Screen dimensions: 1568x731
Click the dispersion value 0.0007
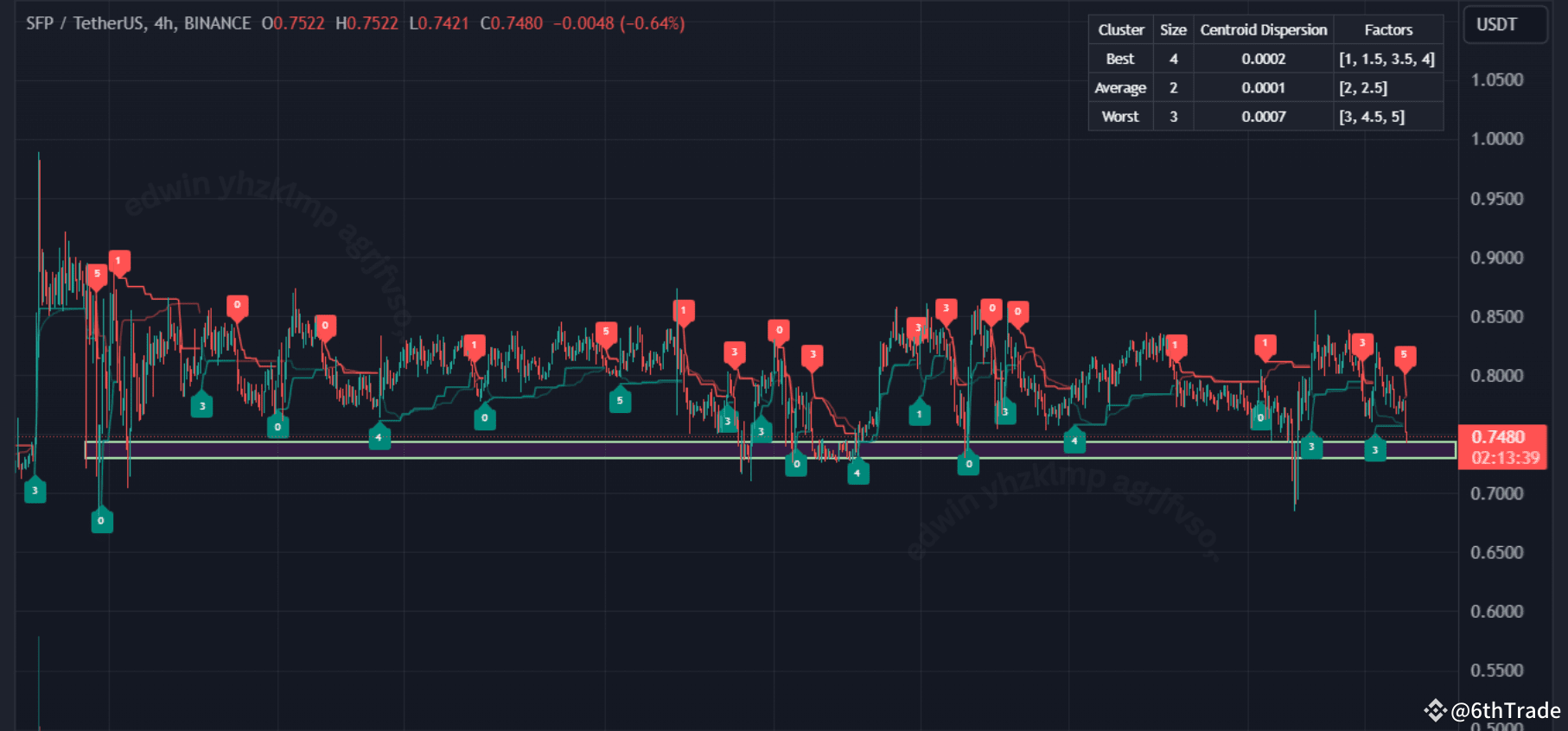[x=1263, y=117]
